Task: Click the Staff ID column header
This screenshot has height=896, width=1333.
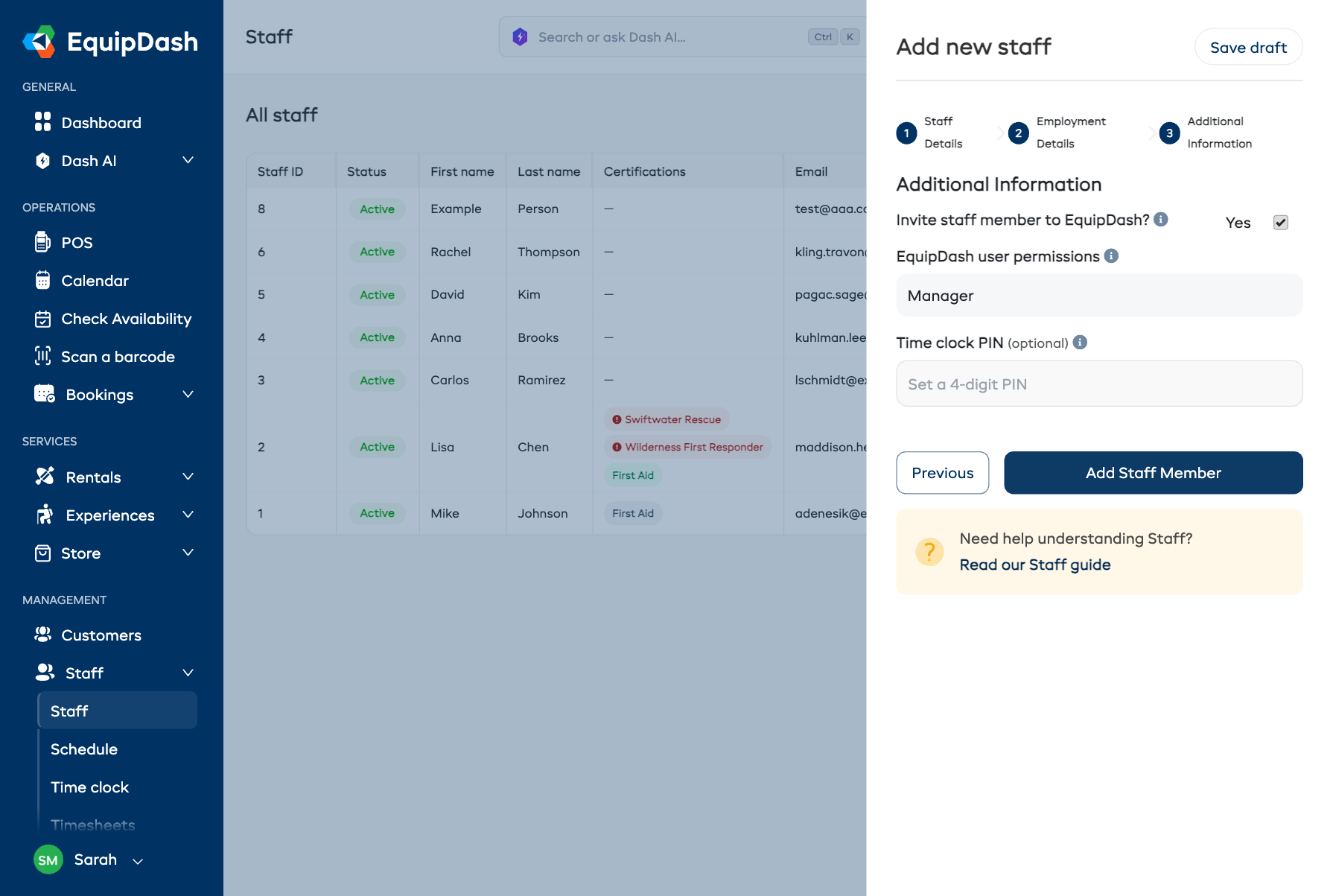Action: point(280,171)
